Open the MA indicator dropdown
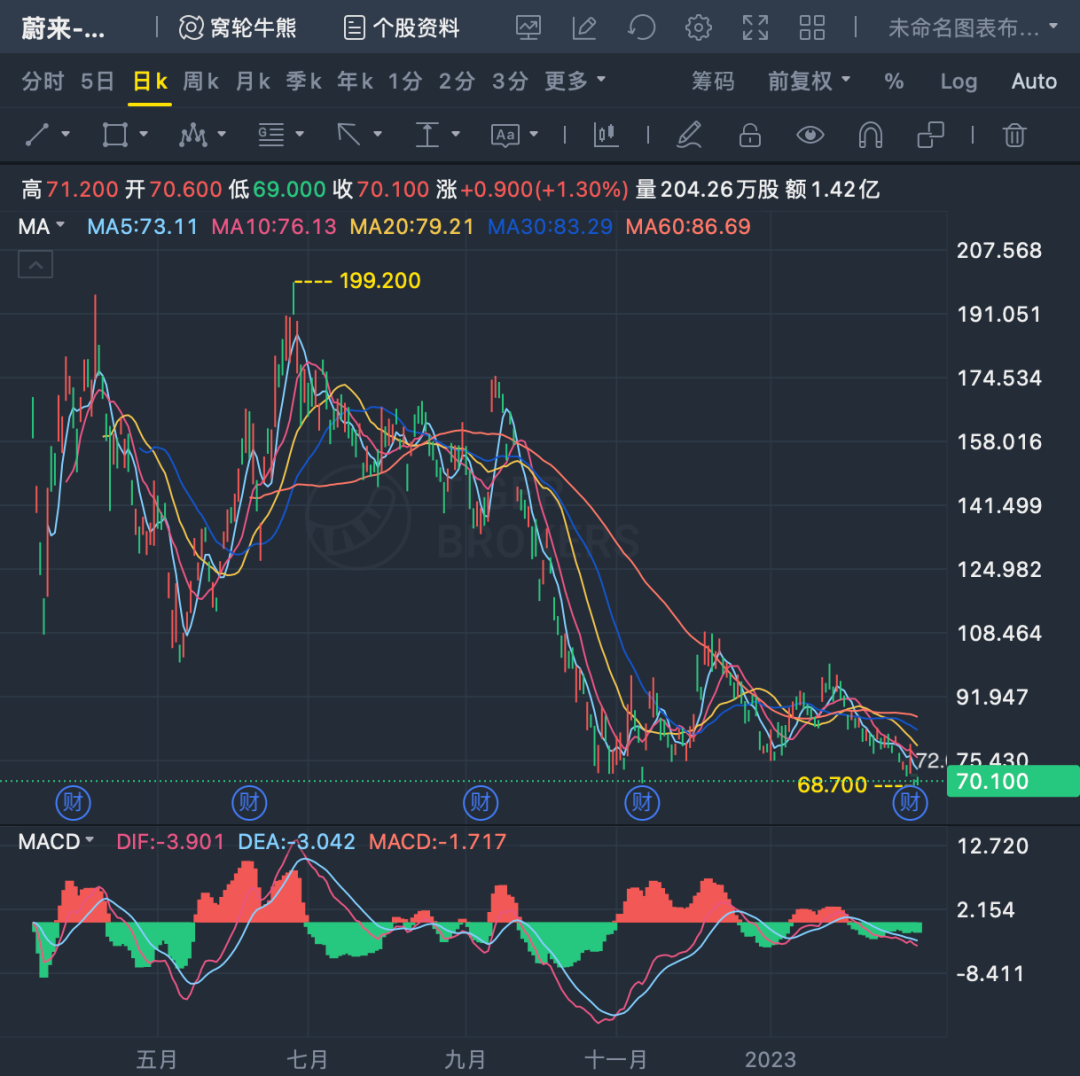The image size is (1080, 1076). tap(41, 227)
